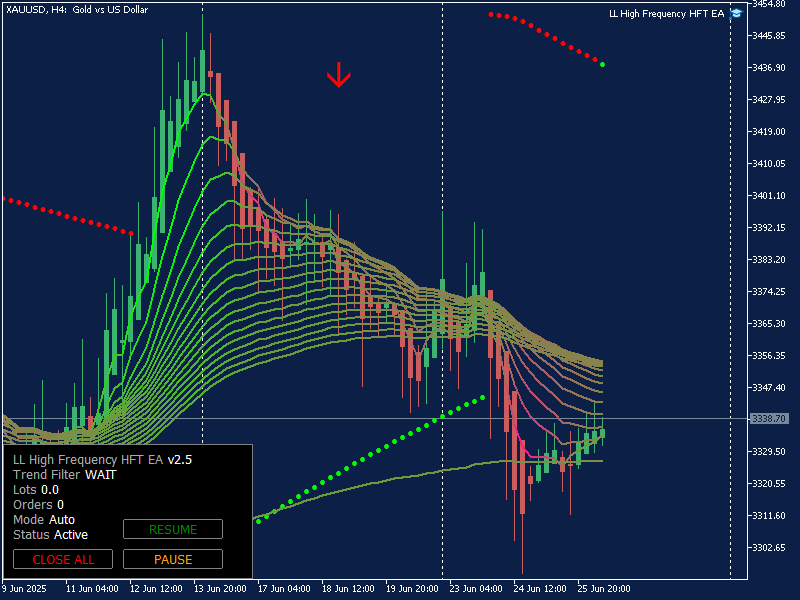This screenshot has width=800, height=600.
Task: Click the EA graduation cap icon
Action: tap(736, 14)
